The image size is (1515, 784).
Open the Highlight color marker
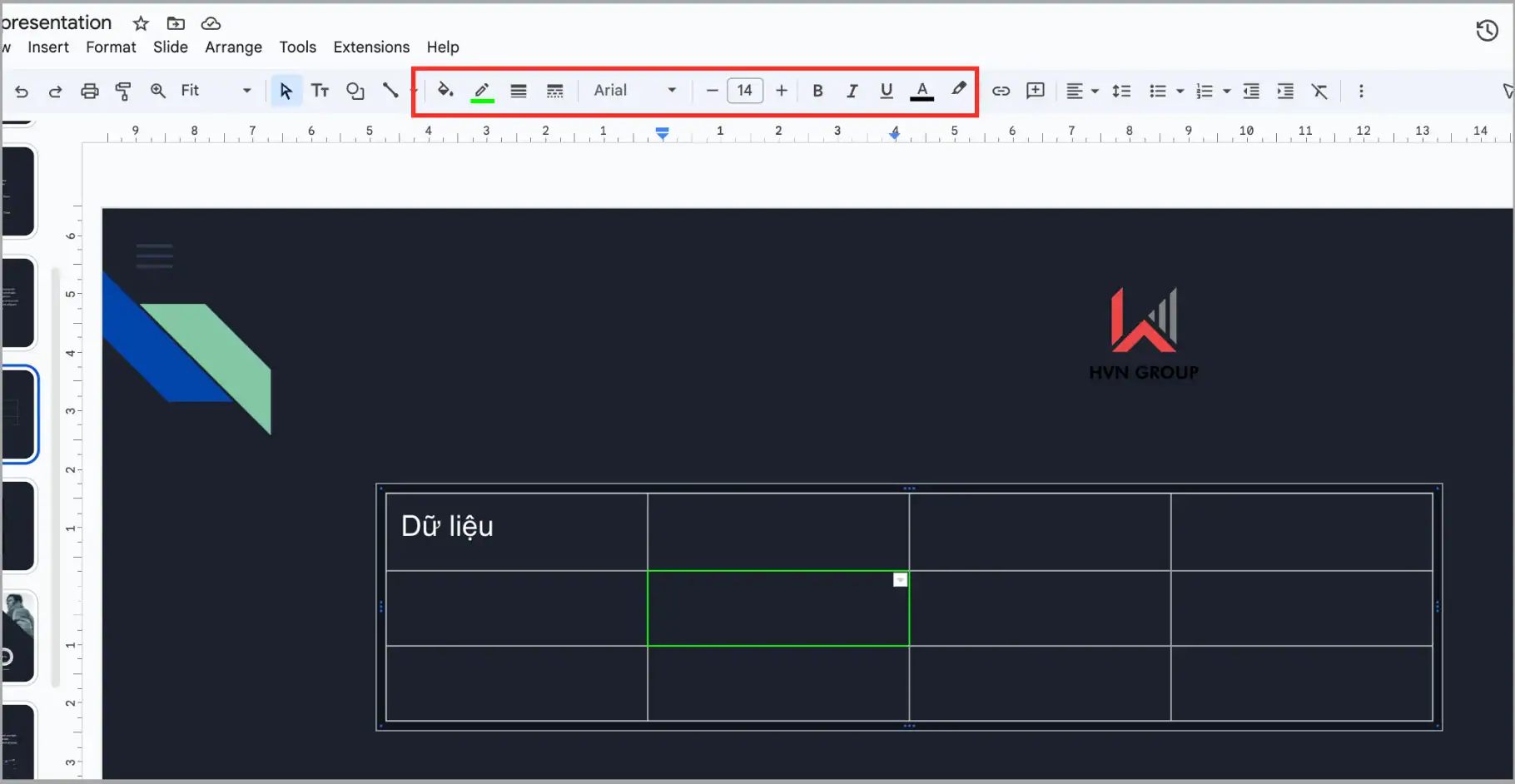tap(959, 89)
